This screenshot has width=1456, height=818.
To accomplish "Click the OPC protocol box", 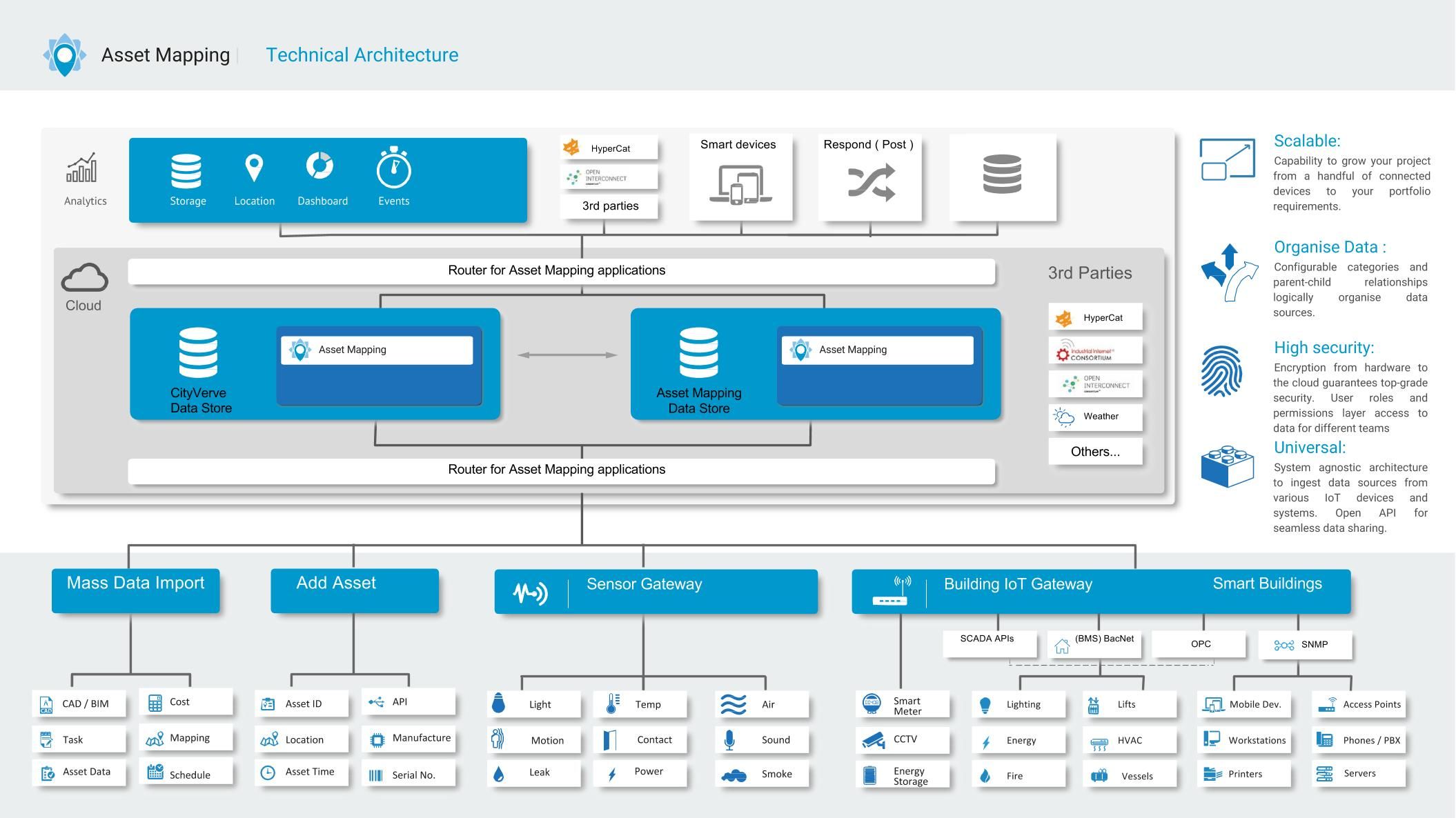I will pyautogui.click(x=1199, y=644).
